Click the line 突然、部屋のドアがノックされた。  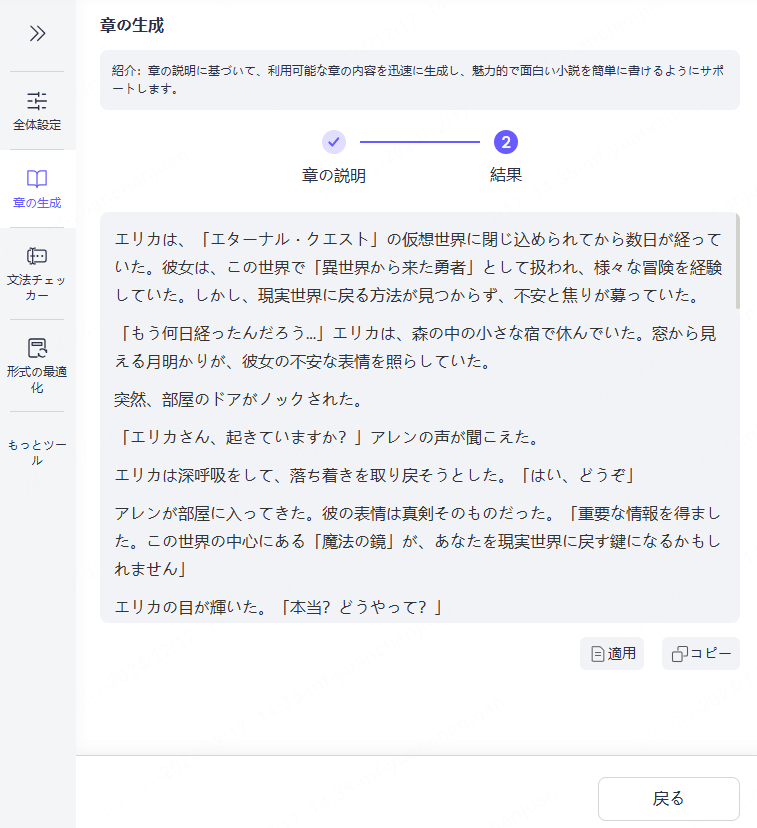(x=240, y=399)
